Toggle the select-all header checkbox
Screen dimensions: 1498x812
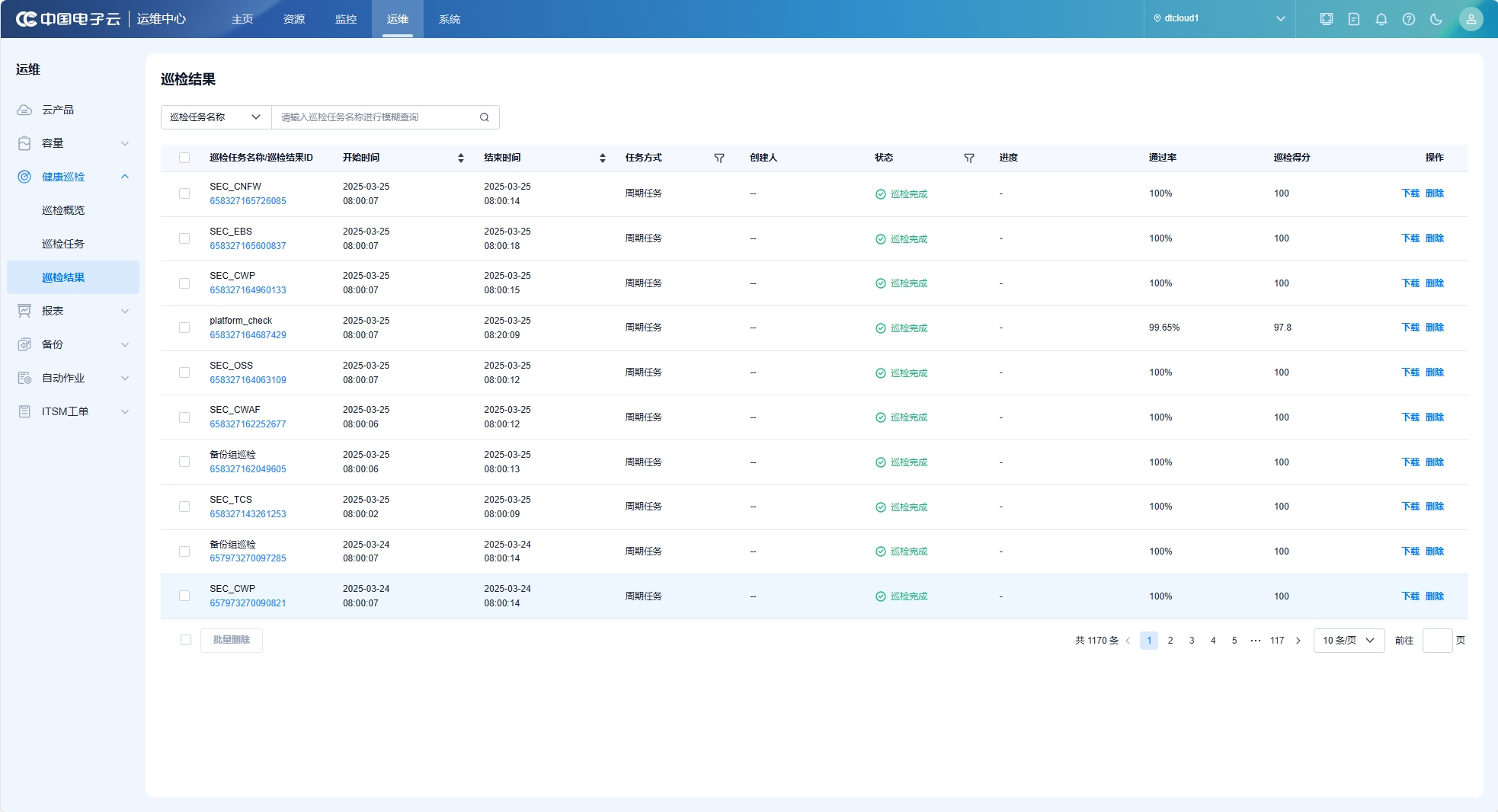pos(184,158)
